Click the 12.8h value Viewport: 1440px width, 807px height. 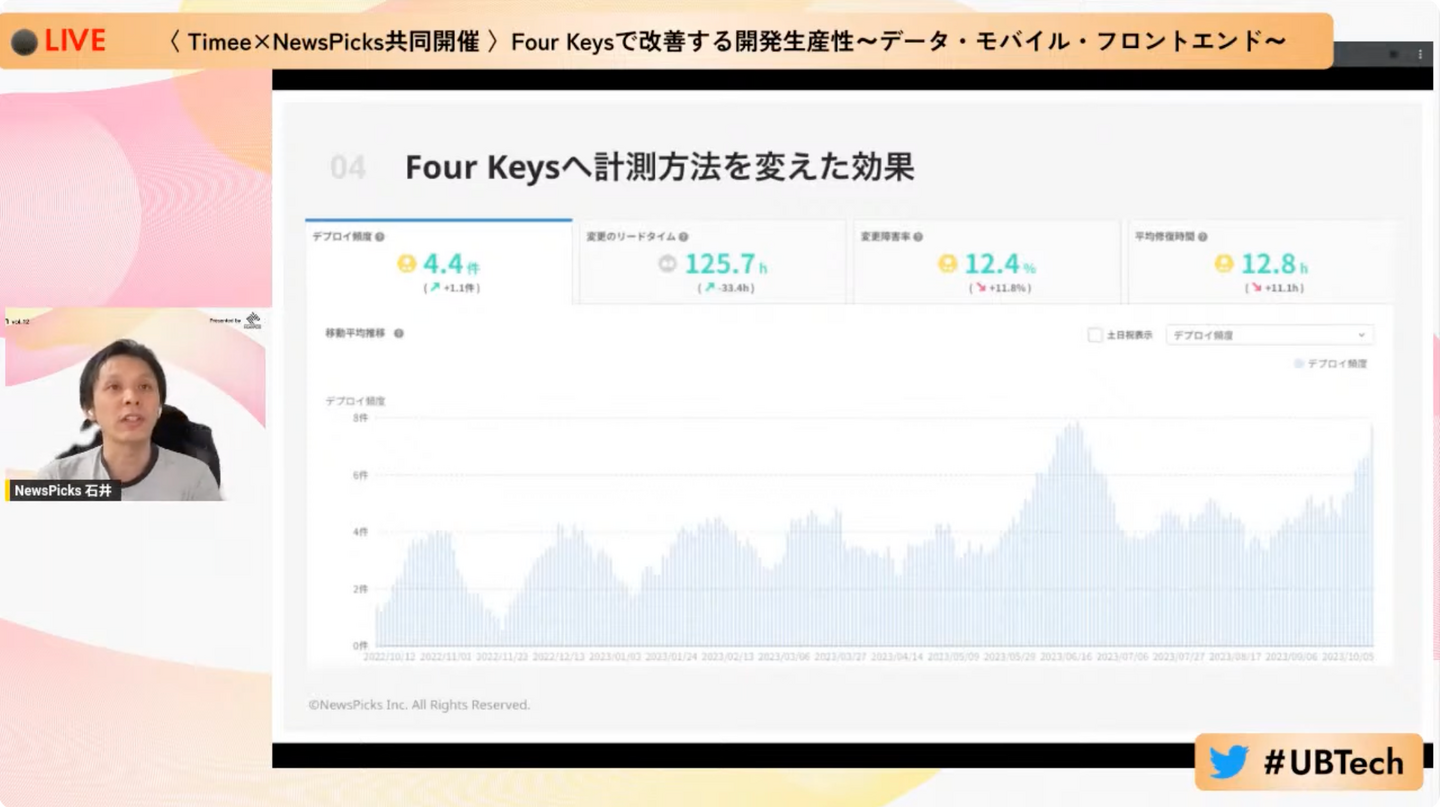1274,264
